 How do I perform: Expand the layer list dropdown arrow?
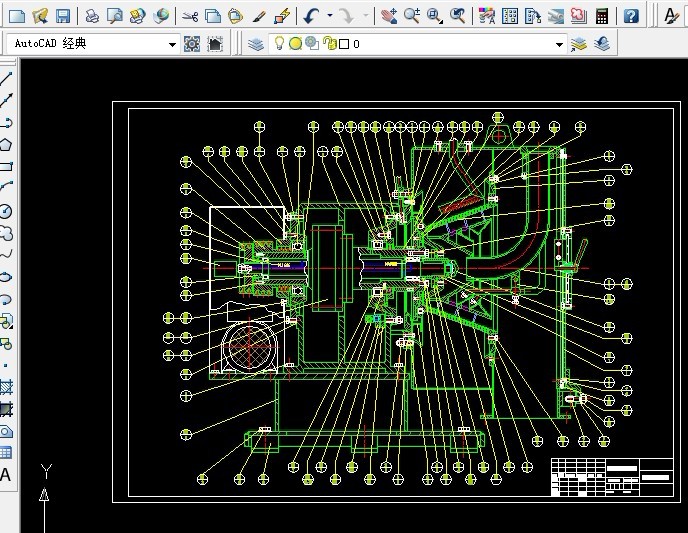coord(559,44)
